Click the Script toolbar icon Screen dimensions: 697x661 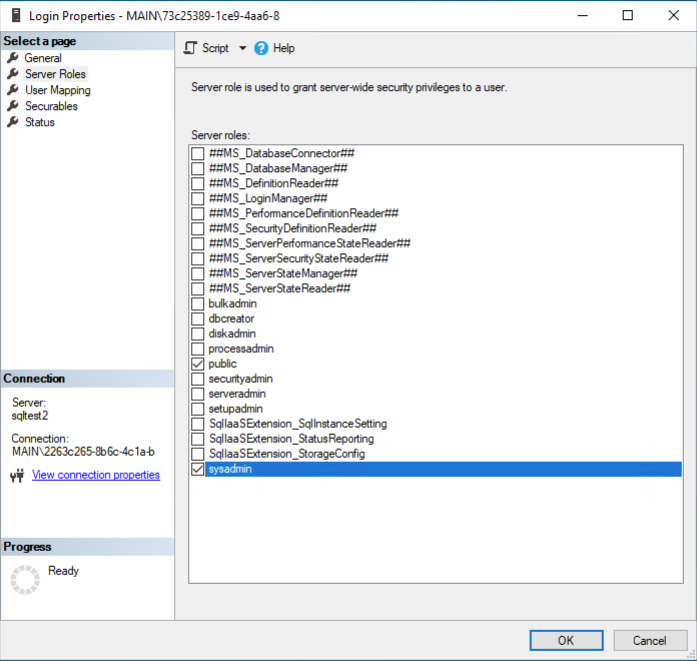190,48
